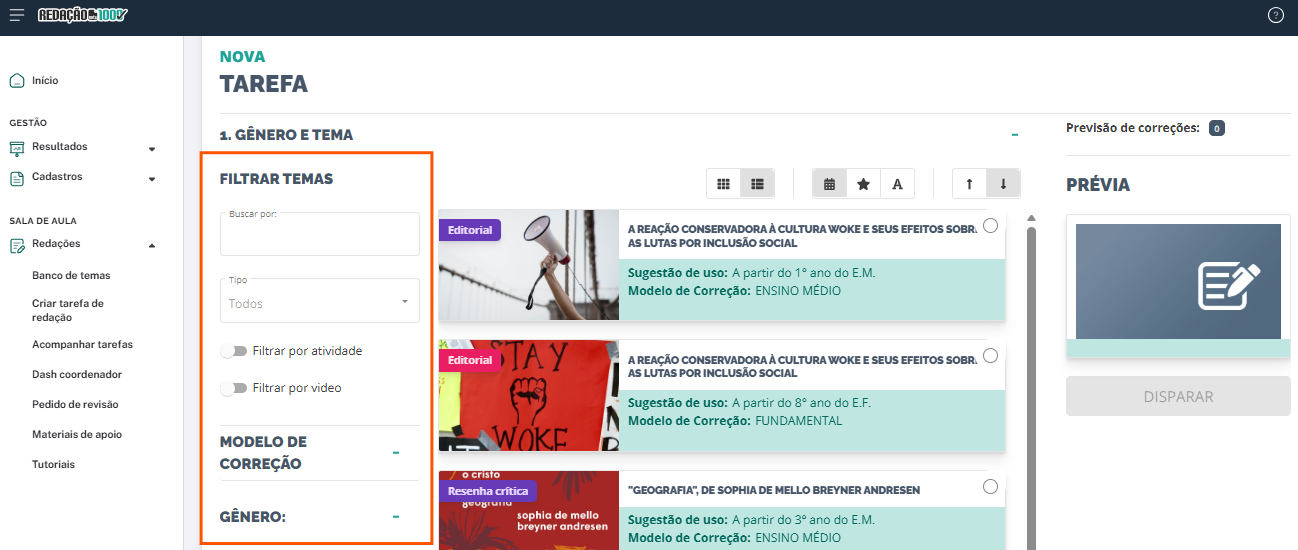Click the Buscar por search field
This screenshot has width=1298, height=550.
pos(320,234)
